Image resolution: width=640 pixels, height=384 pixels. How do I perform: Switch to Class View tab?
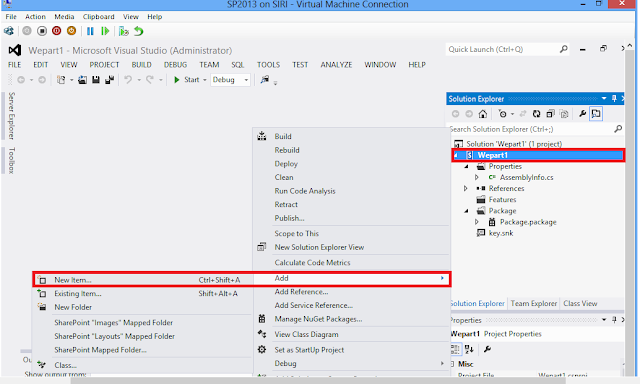pos(580,304)
